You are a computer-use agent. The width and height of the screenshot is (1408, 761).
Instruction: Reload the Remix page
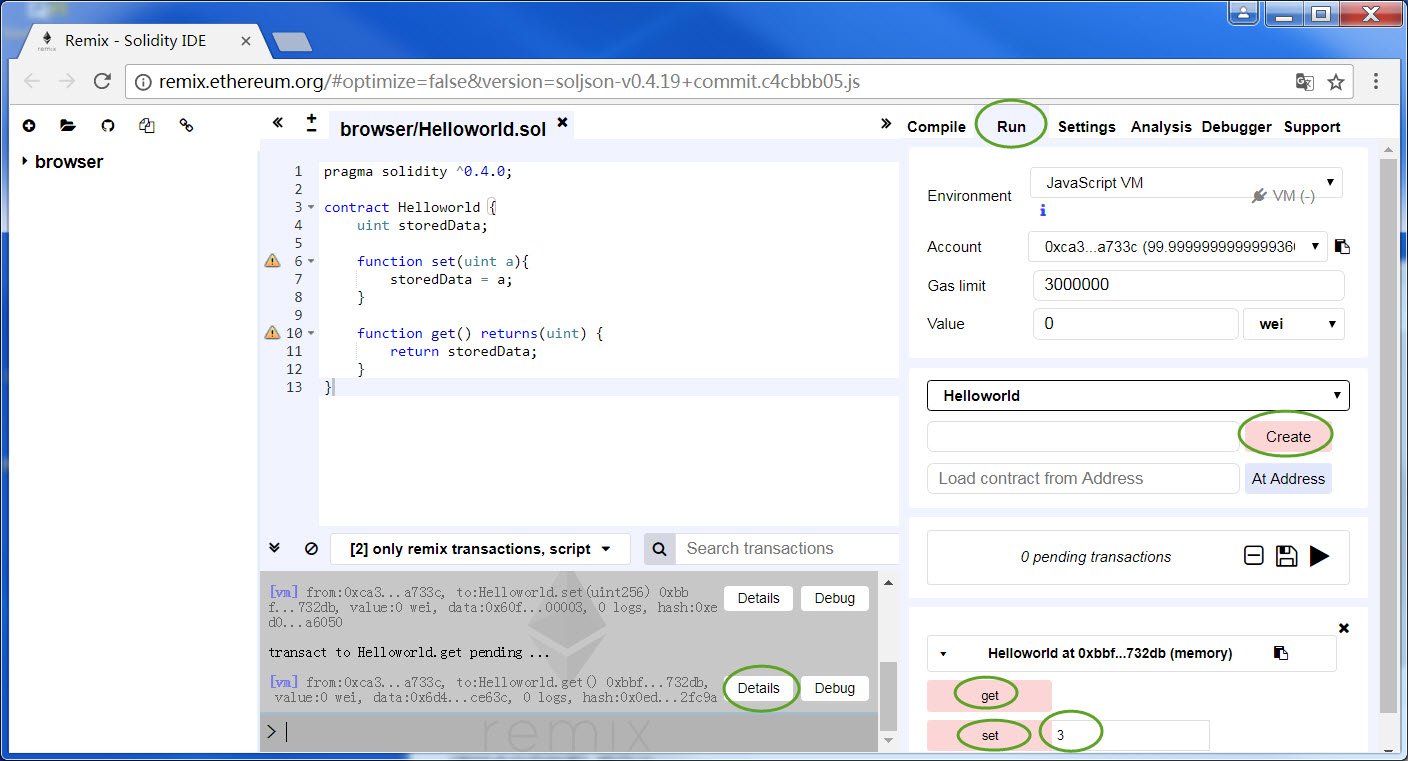(102, 82)
